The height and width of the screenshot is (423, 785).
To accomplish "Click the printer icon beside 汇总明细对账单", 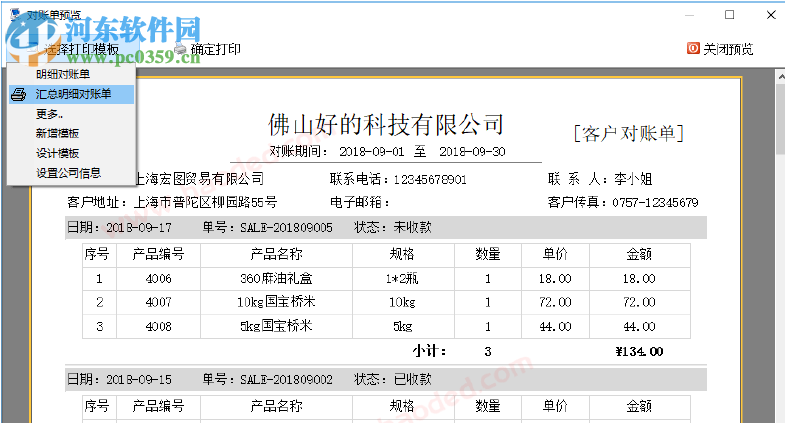I will tap(19, 94).
